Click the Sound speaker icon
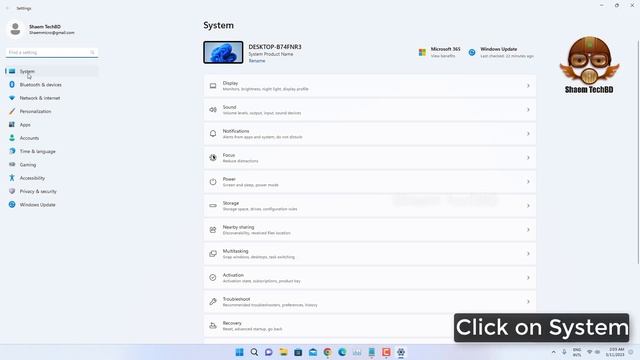The width and height of the screenshot is (640, 360). 213,110
